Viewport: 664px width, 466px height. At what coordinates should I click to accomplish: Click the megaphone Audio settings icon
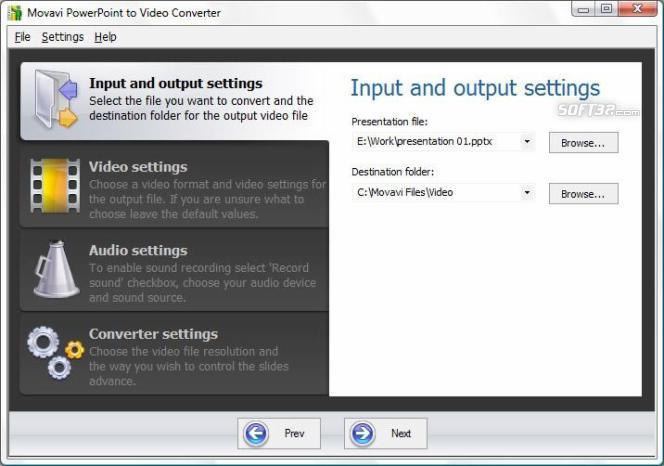55,268
